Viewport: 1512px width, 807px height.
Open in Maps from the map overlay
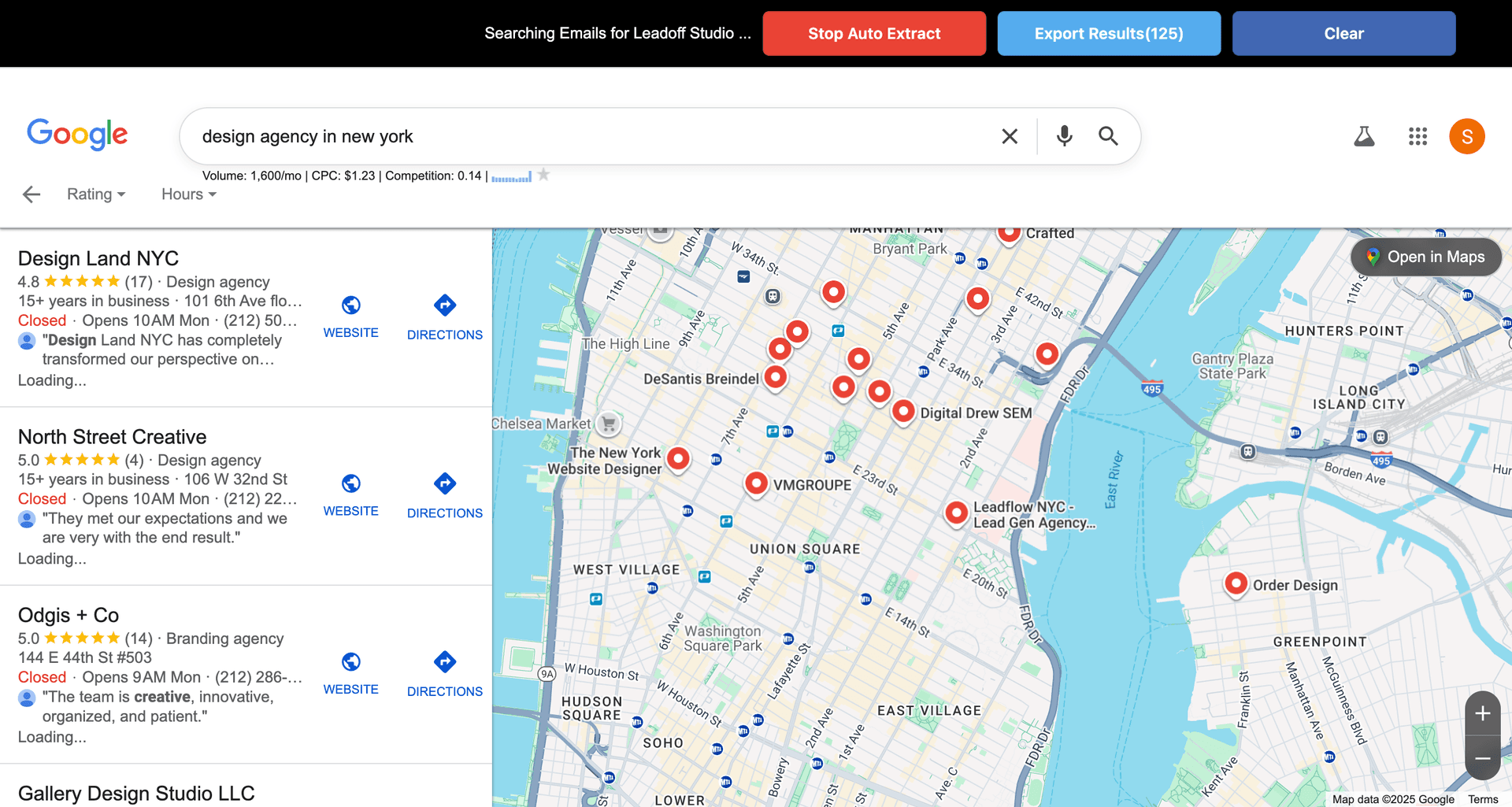pos(1425,257)
